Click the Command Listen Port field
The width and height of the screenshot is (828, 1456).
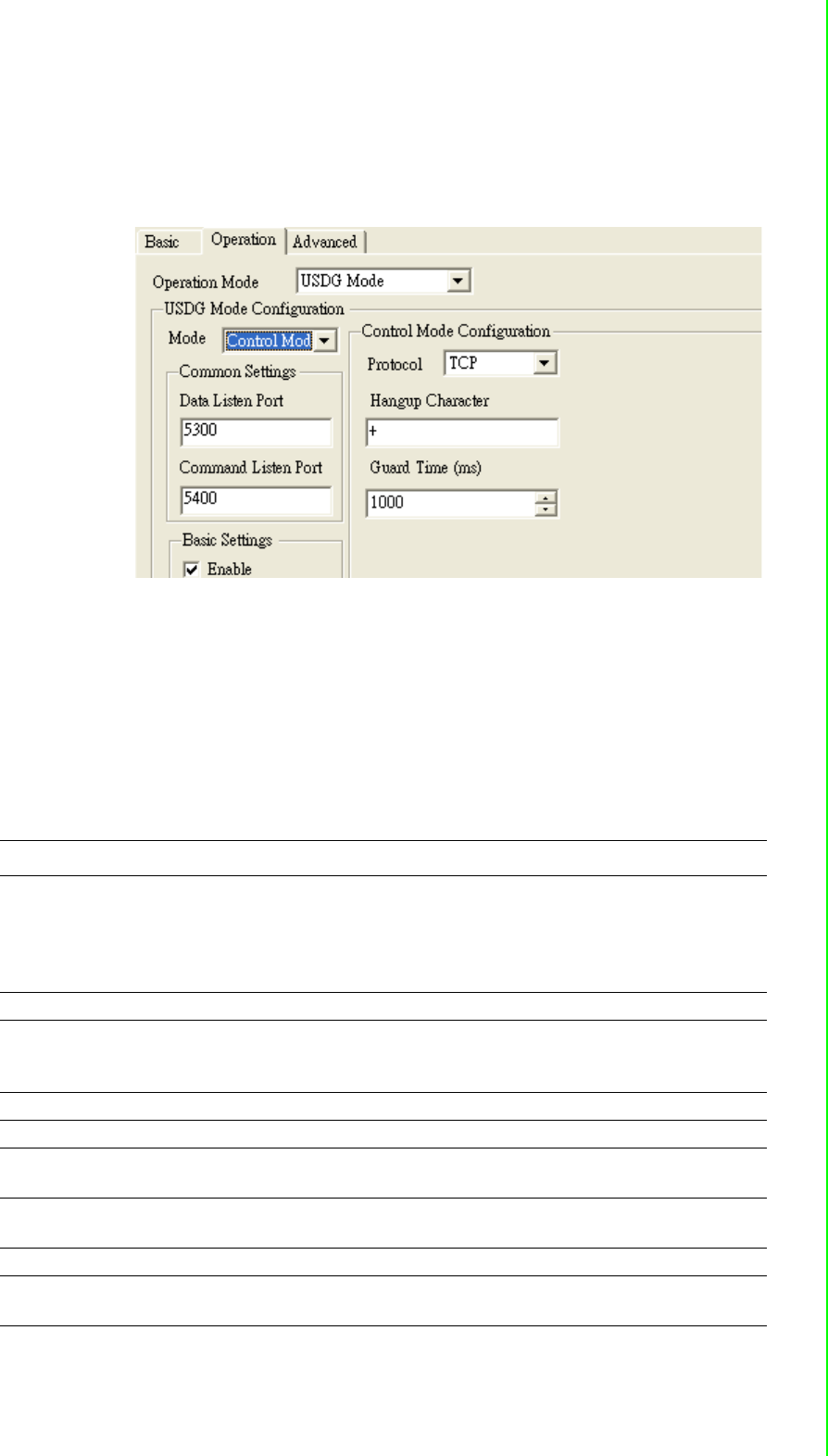click(x=257, y=500)
